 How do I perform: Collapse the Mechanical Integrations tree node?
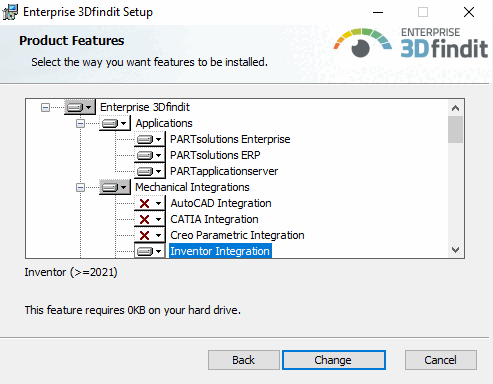(80, 187)
